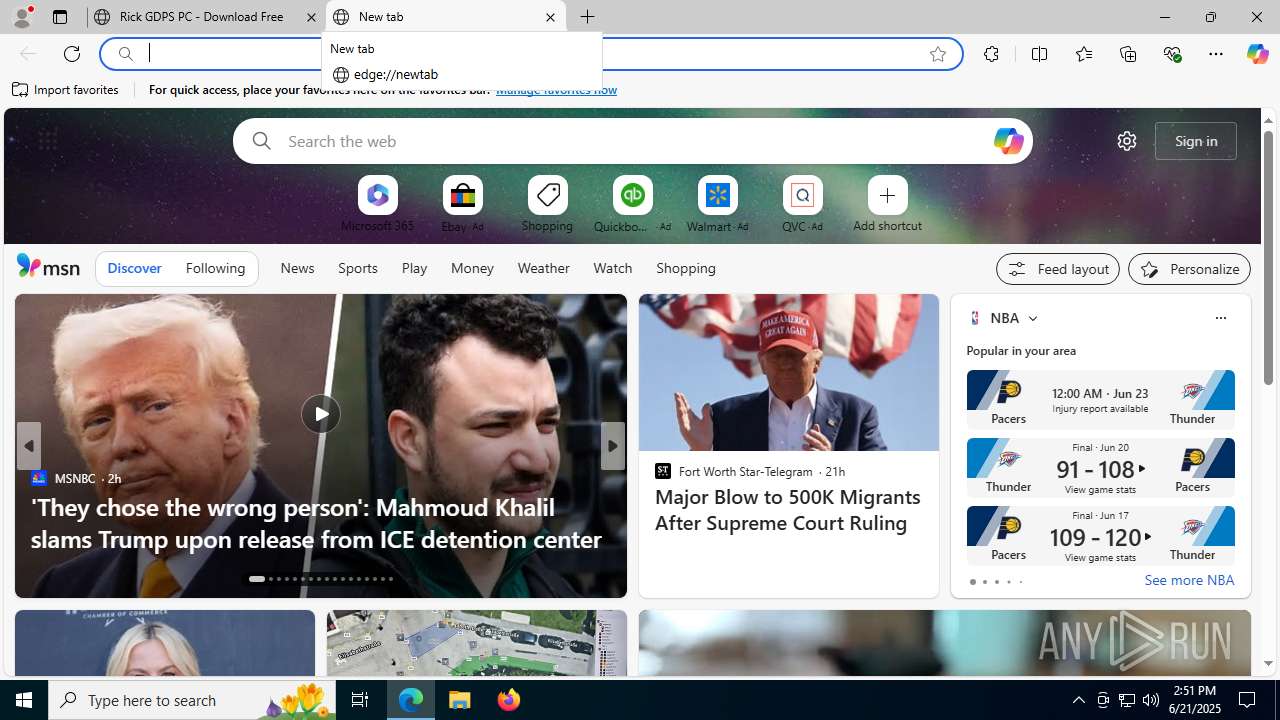The width and height of the screenshot is (1280, 720).
Task: Open the browser profile icon
Action: 21,17
